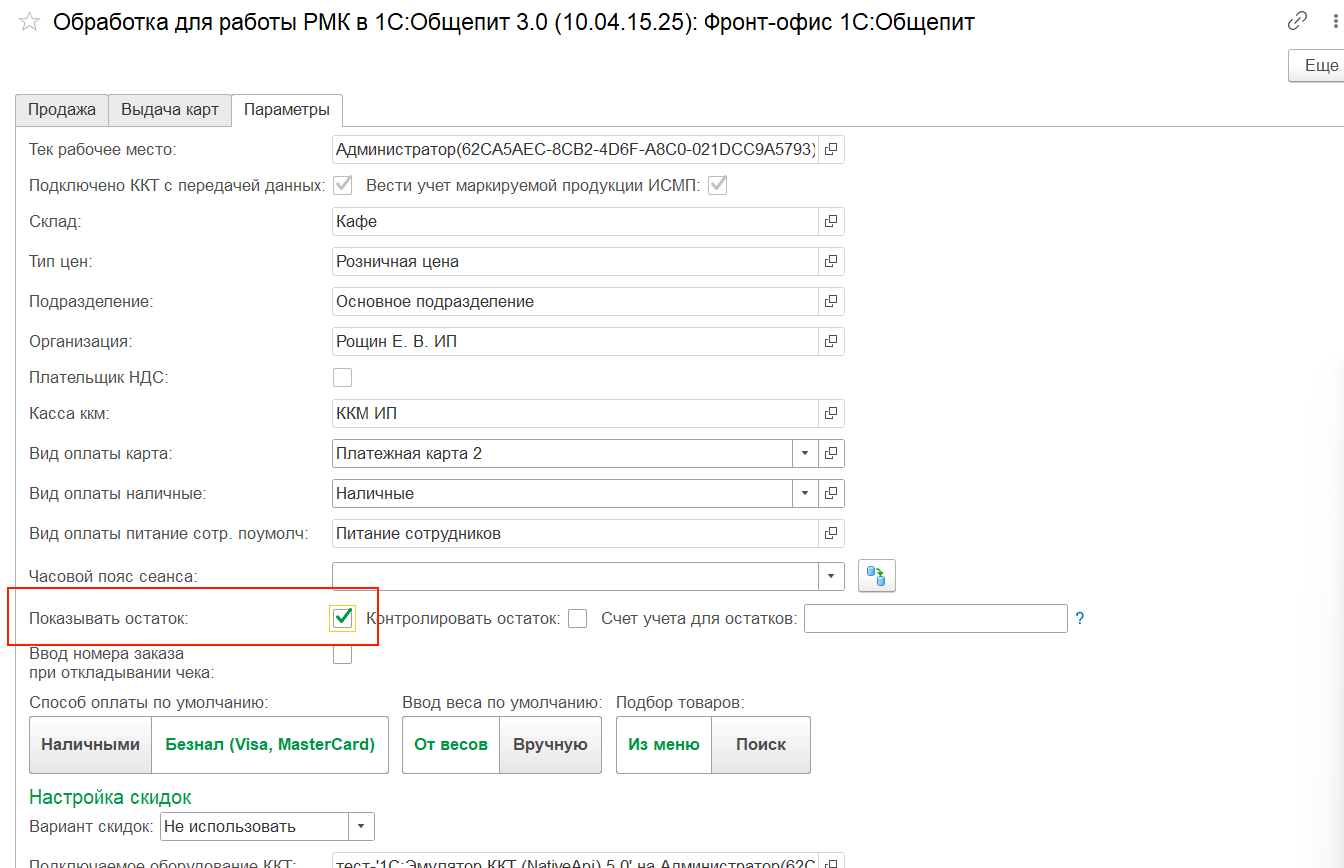1344x868 pixels.
Task: Expand Вид оплаты наличные dropdown
Action: [x=805, y=494]
